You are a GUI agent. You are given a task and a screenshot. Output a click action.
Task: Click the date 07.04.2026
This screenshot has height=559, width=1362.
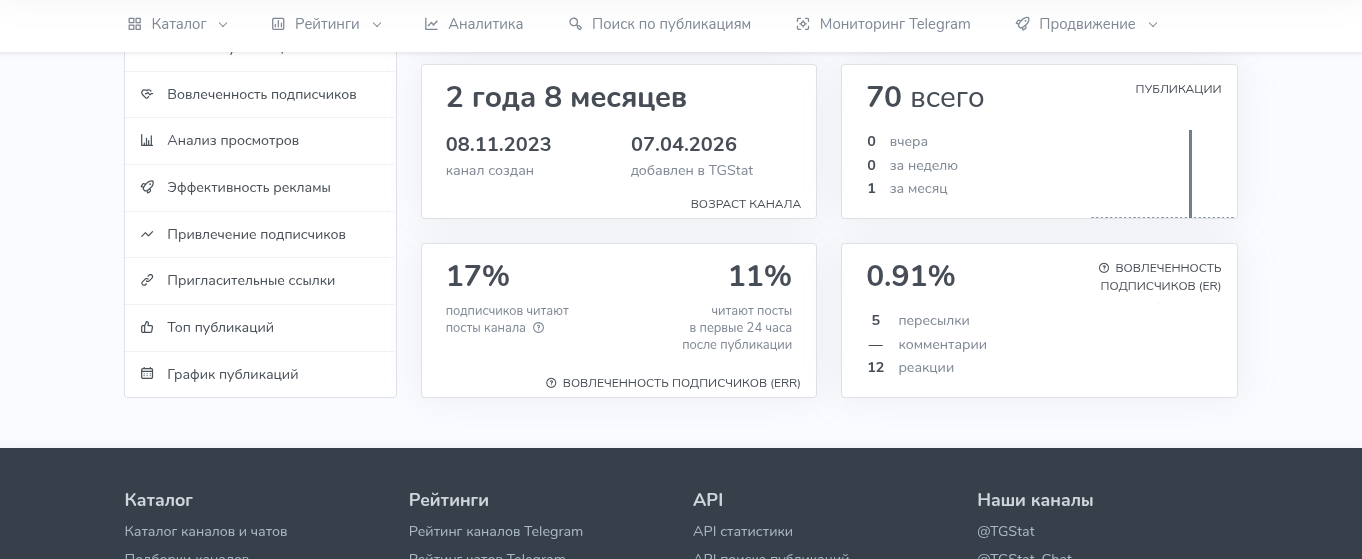click(684, 145)
